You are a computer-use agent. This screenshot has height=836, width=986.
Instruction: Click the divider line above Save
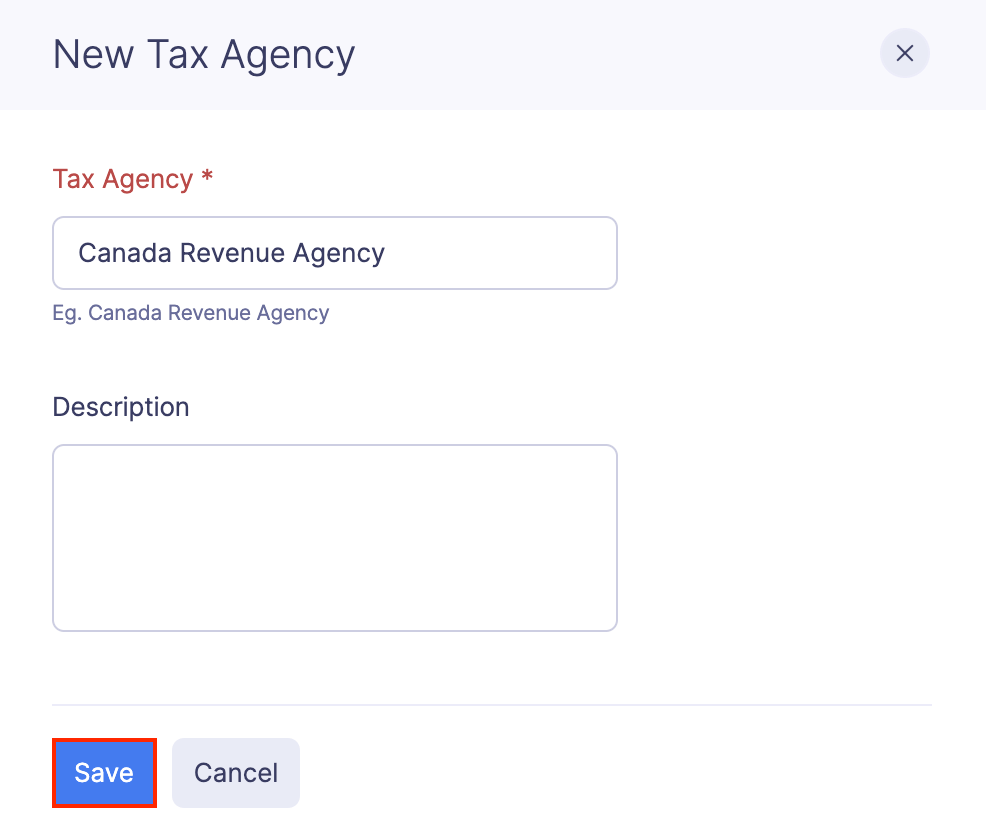tap(493, 701)
